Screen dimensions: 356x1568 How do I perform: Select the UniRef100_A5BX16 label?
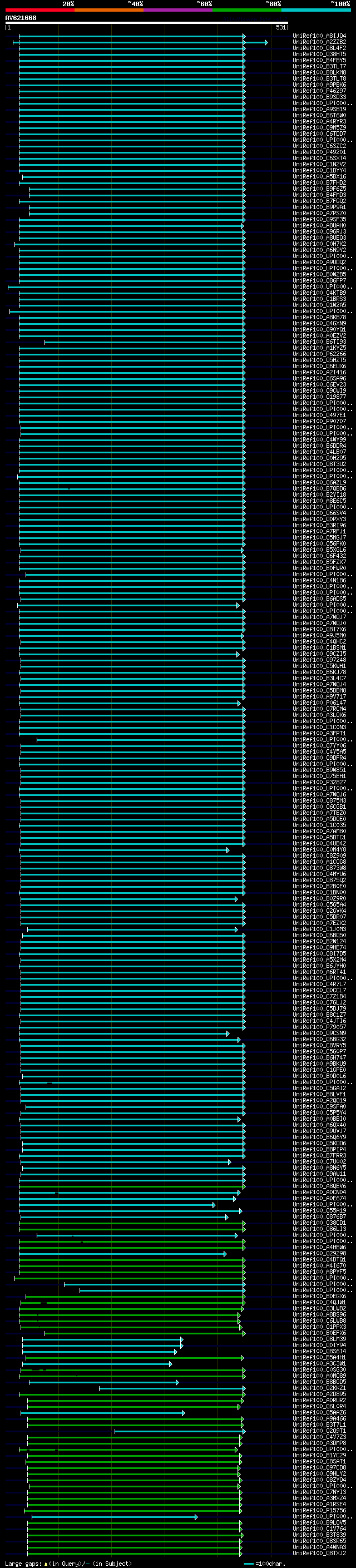[319, 176]
